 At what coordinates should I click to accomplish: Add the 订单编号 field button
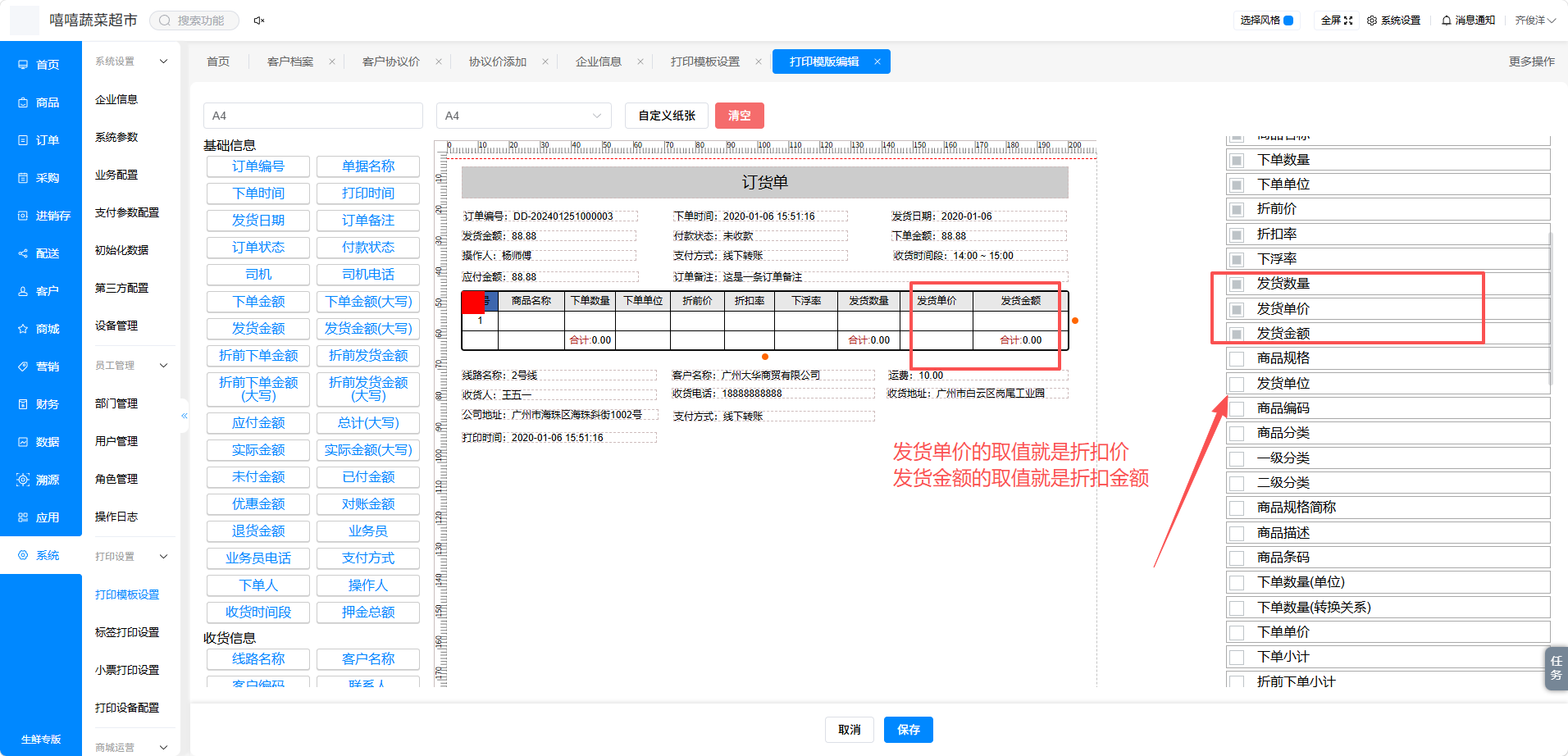pos(258,166)
